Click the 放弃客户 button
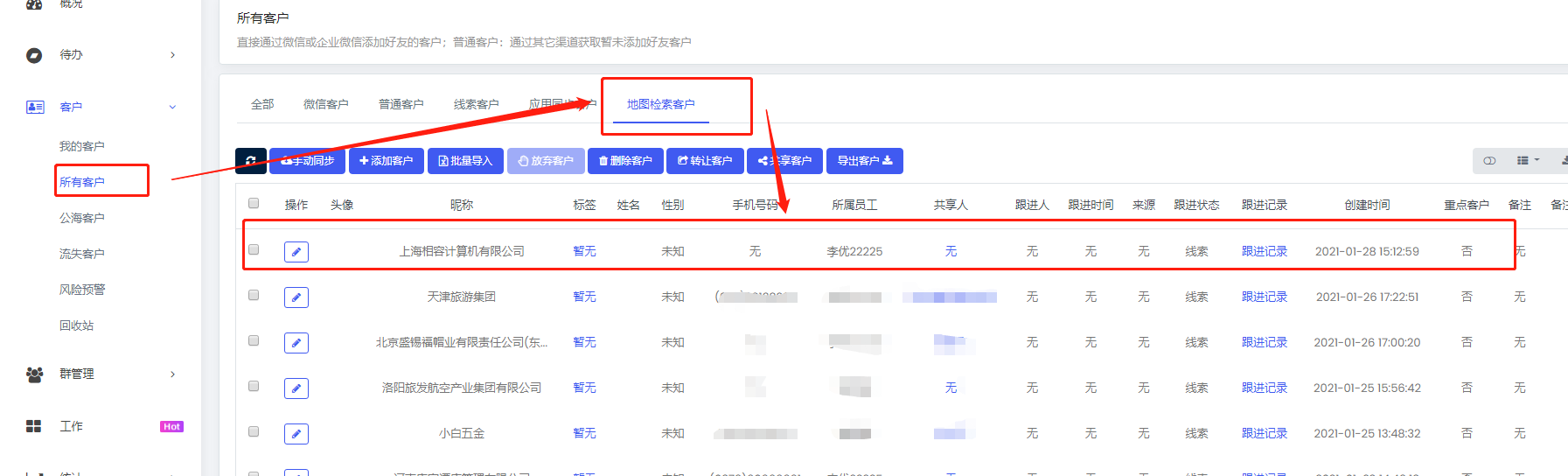The image size is (1568, 476). click(x=546, y=161)
